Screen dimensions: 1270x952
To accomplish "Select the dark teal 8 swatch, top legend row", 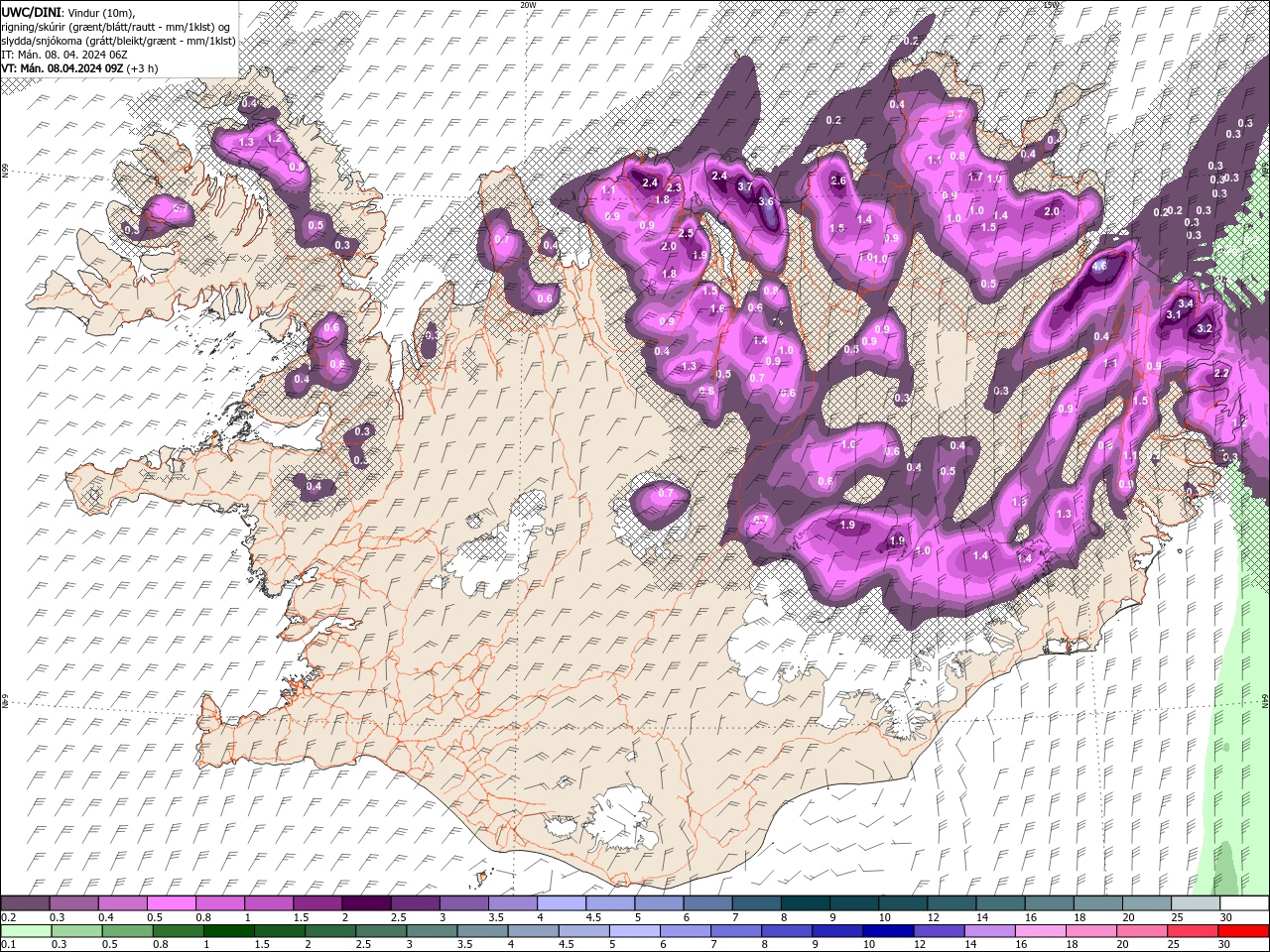I will (805, 903).
